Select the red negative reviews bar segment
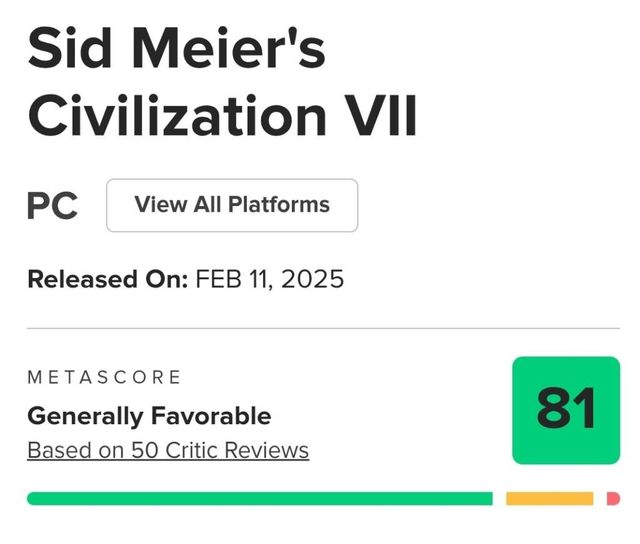 point(613,498)
